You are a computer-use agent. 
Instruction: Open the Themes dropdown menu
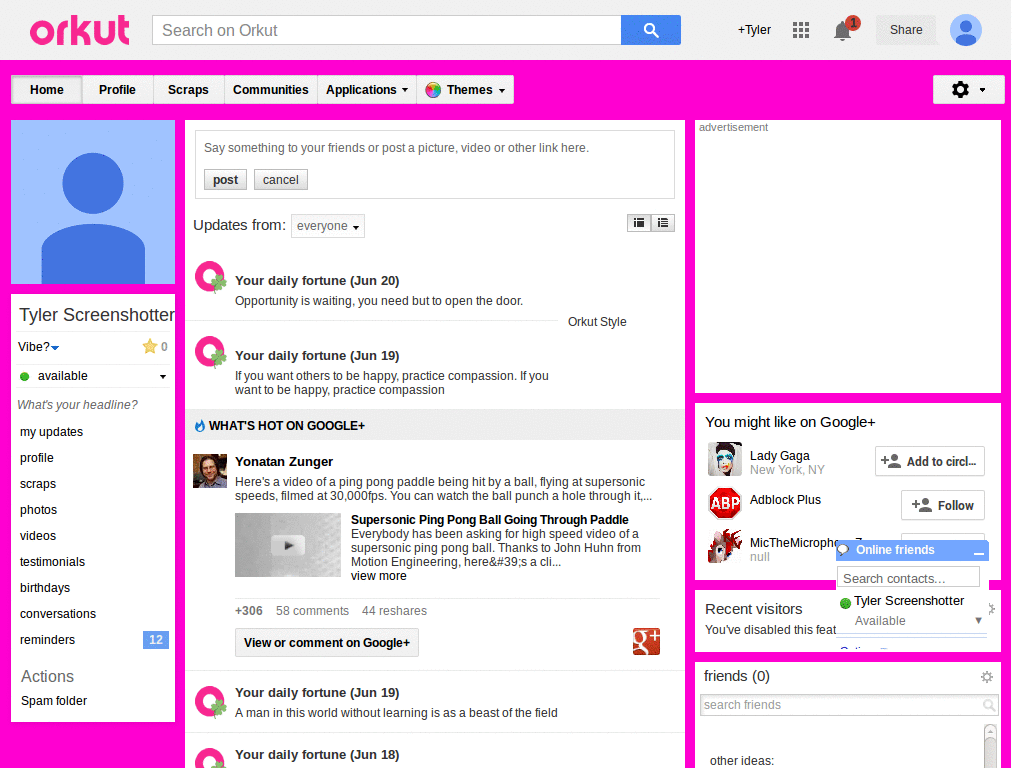[x=465, y=89]
